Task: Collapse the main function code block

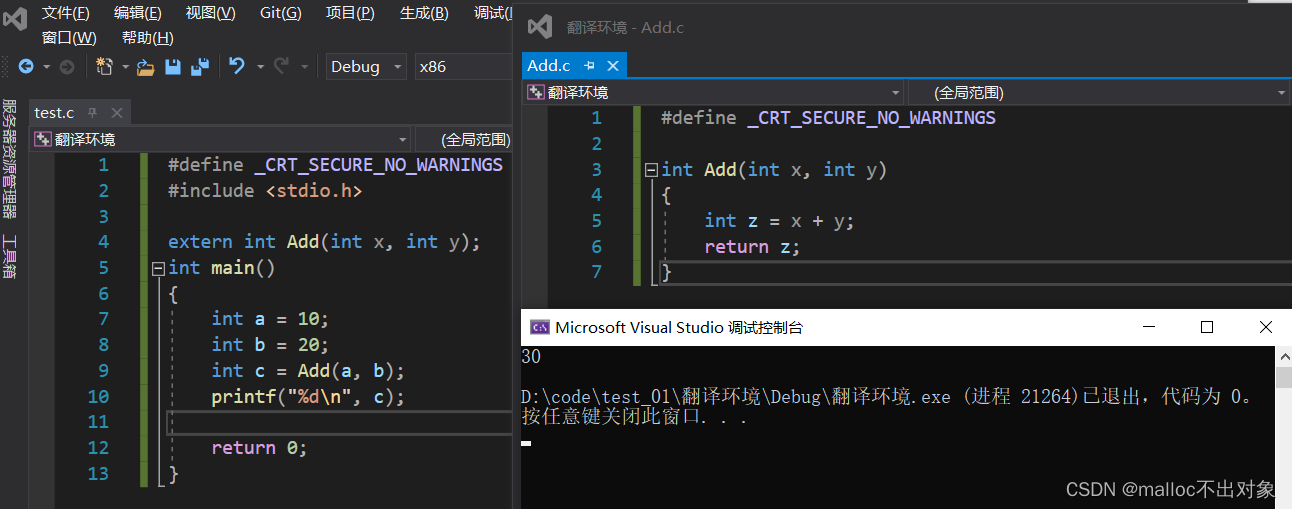Action: click(x=157, y=268)
